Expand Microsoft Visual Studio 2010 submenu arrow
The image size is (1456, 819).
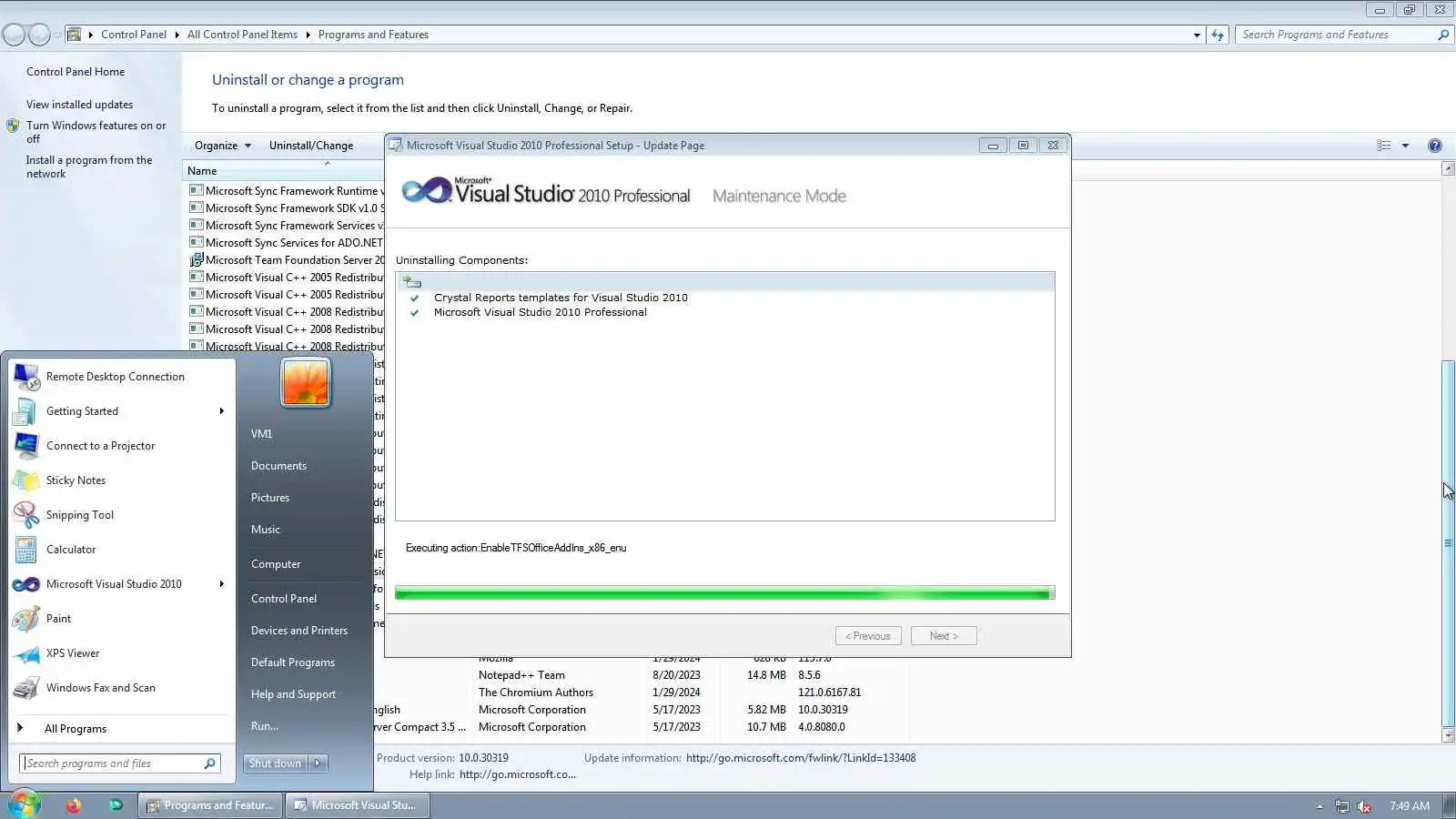(221, 584)
